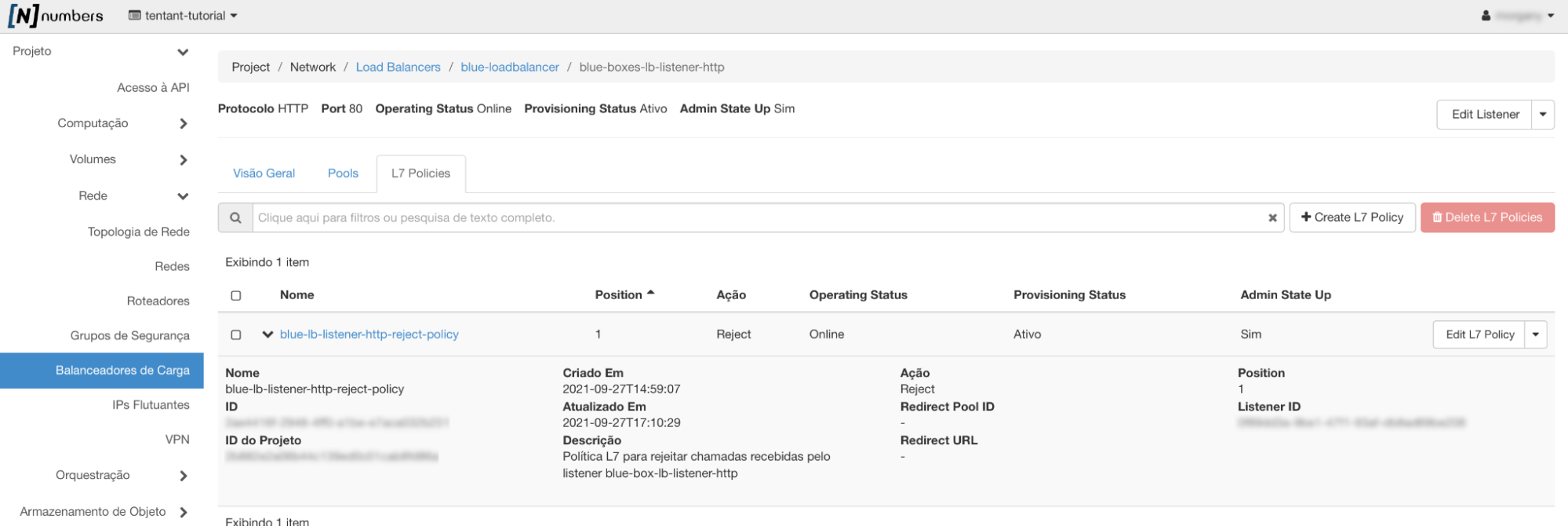Open the VPN sidebar item
The height and width of the screenshot is (526, 1568).
(x=177, y=439)
